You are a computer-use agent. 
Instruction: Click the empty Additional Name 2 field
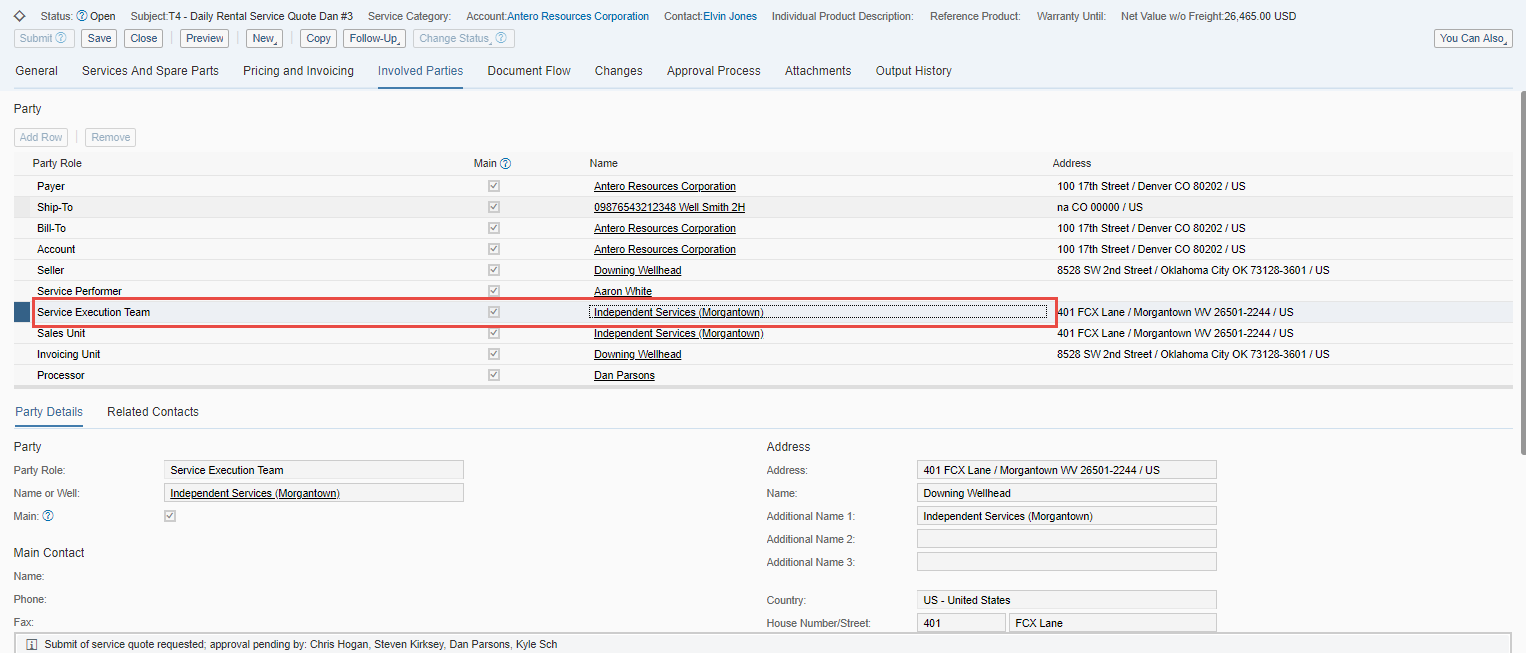tap(1066, 539)
